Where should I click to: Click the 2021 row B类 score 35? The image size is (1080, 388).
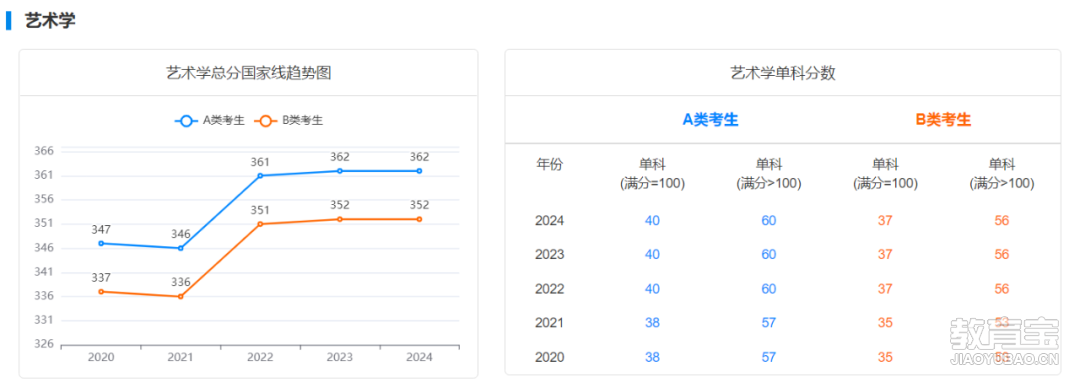tap(885, 323)
